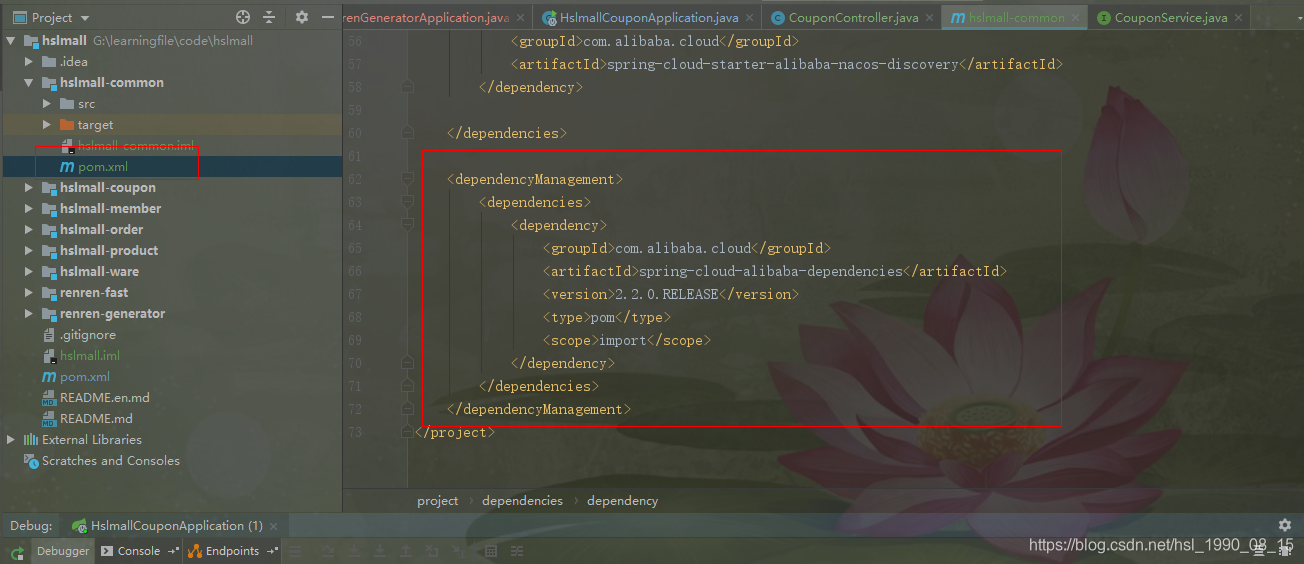
Task: Switch to HslmallCouponApplication.java tab
Action: [649, 18]
